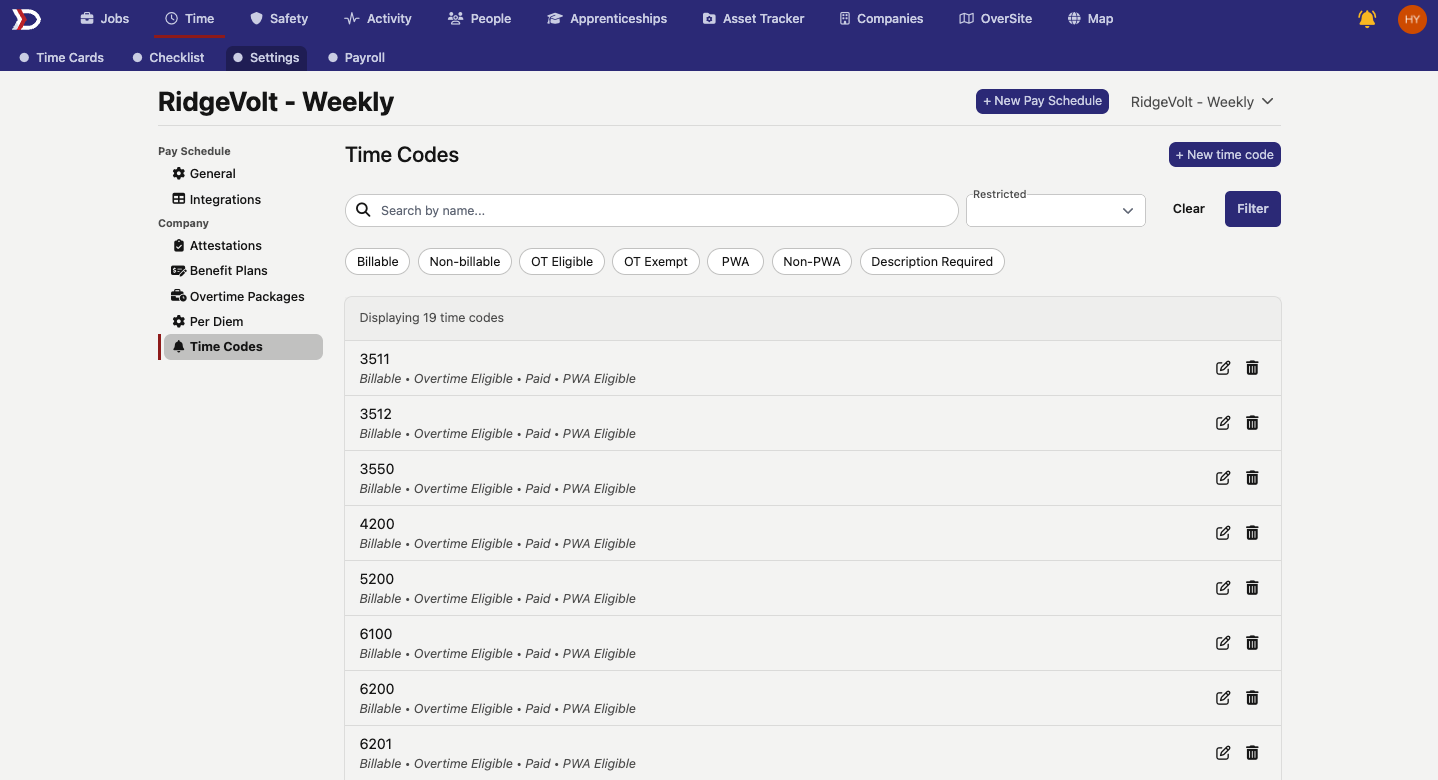Edit time code 3511

[1223, 368]
